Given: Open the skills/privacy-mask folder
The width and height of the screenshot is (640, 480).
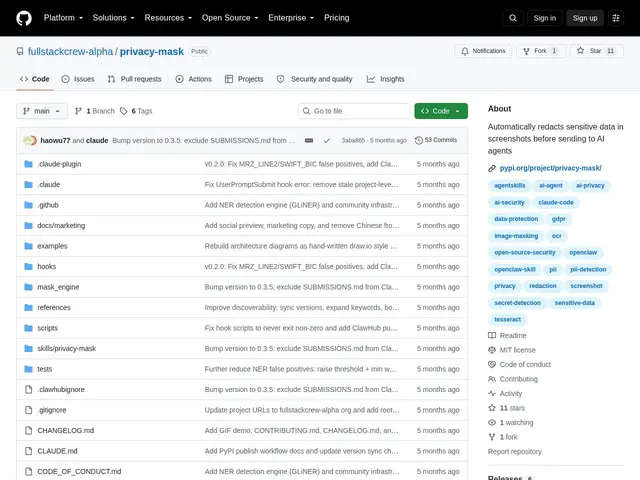Looking at the screenshot, I should point(67,349).
